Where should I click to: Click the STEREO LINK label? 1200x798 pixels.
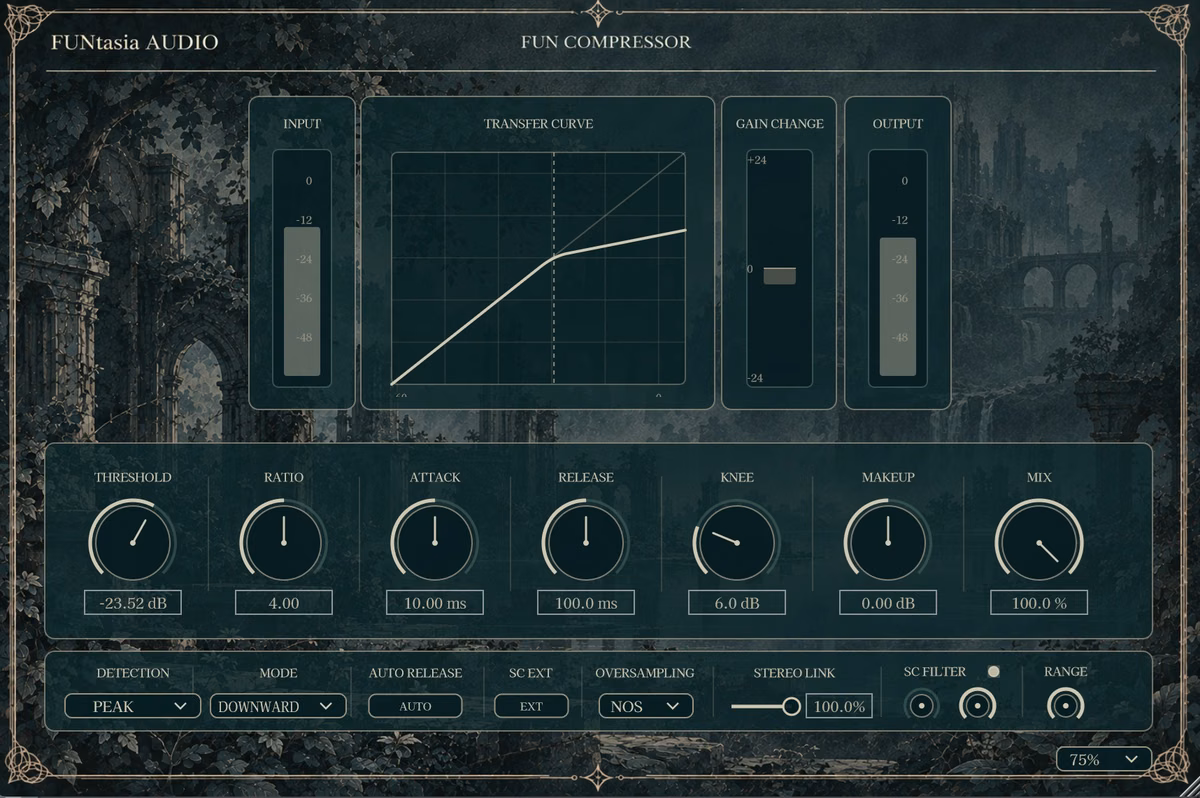(794, 673)
